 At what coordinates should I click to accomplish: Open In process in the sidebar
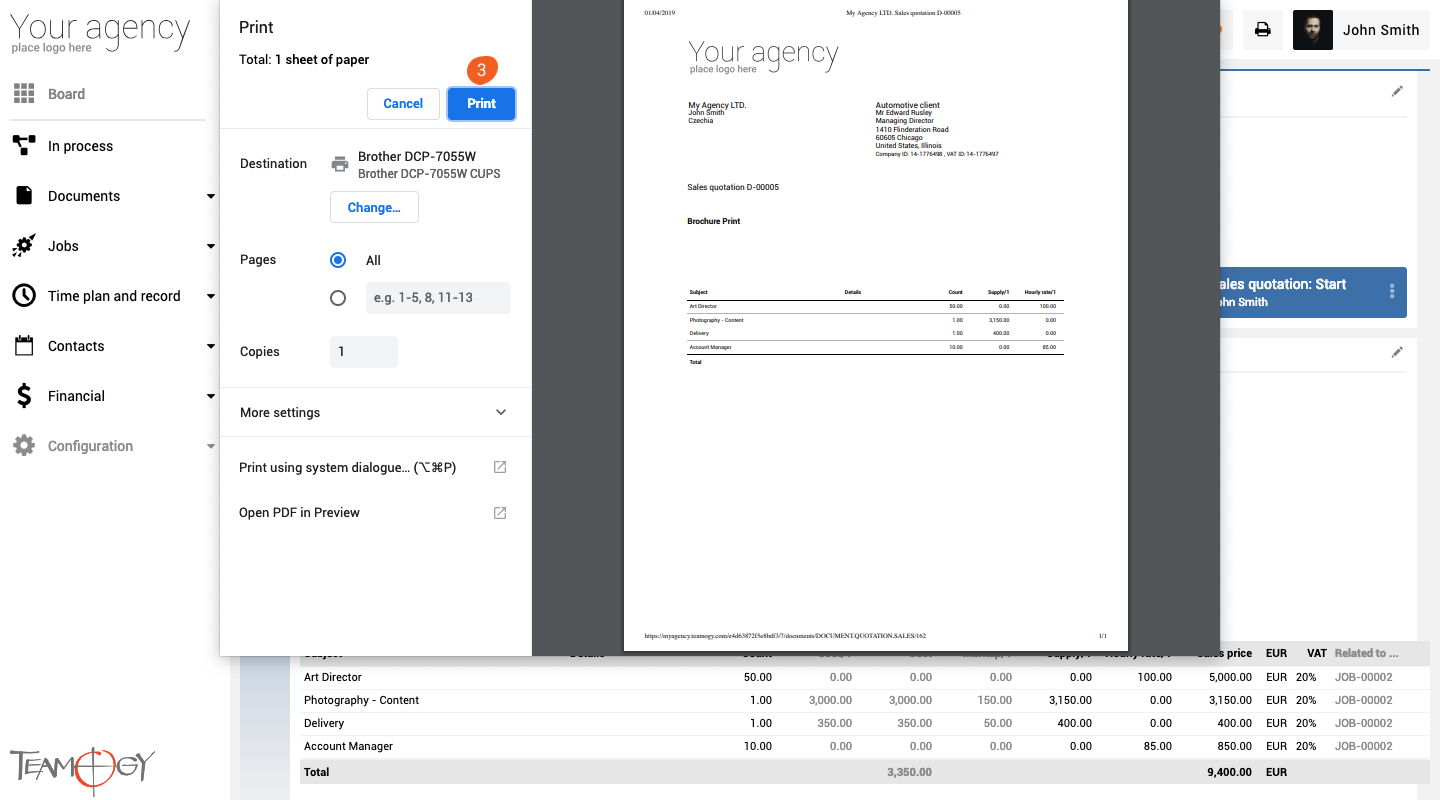click(80, 146)
